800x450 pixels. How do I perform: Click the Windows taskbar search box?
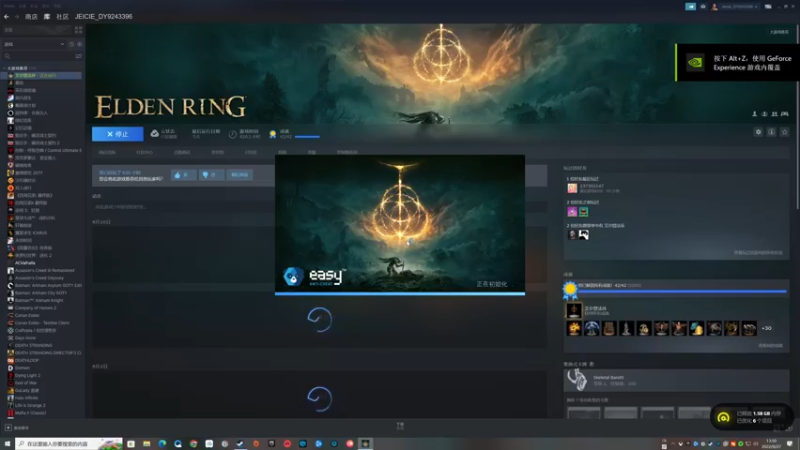coord(69,444)
